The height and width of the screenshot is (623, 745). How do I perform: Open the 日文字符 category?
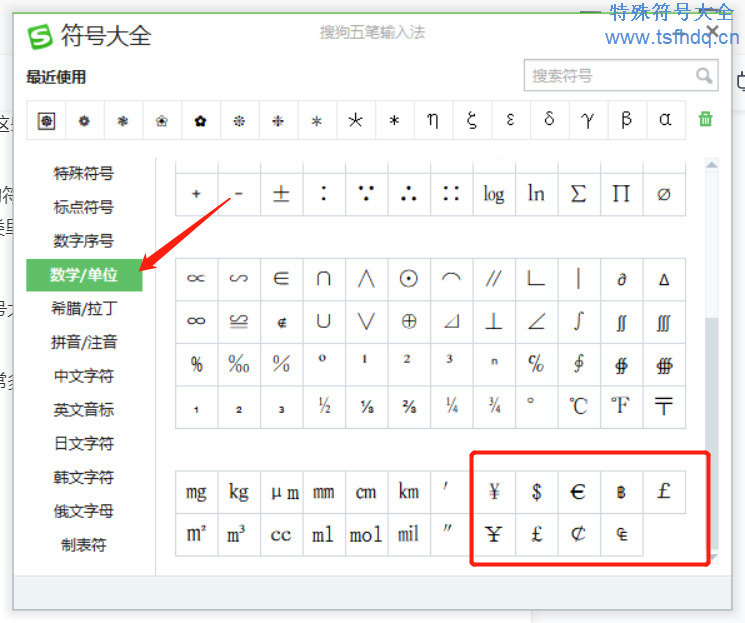point(84,443)
